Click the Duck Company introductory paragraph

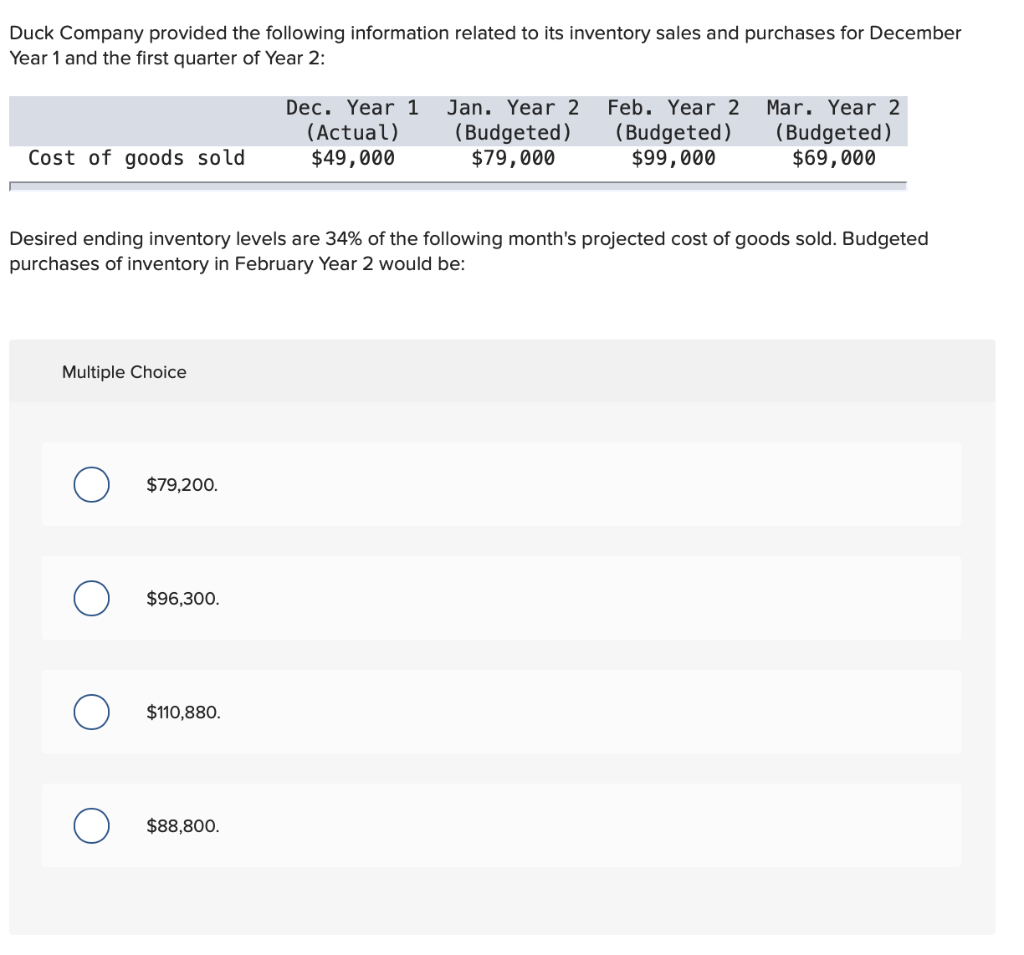pos(485,45)
